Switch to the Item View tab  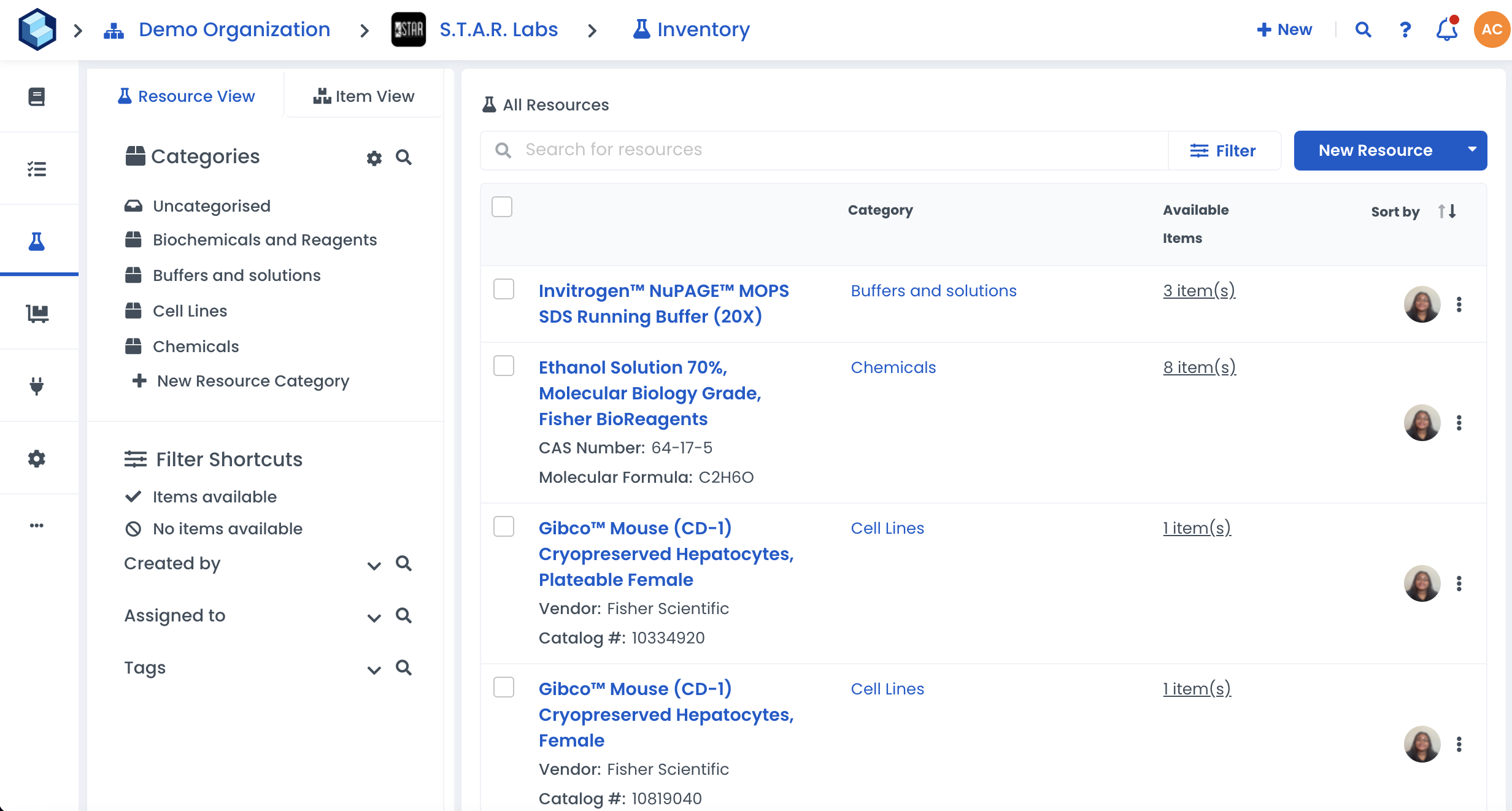pos(364,96)
